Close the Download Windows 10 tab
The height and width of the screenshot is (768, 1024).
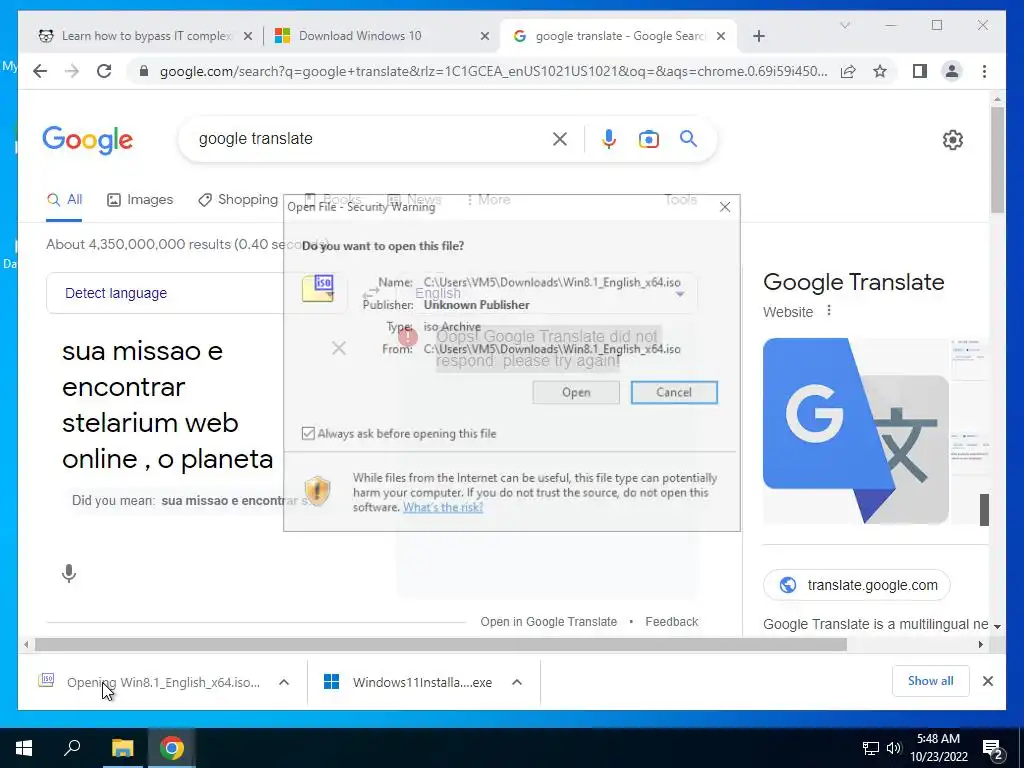(485, 36)
